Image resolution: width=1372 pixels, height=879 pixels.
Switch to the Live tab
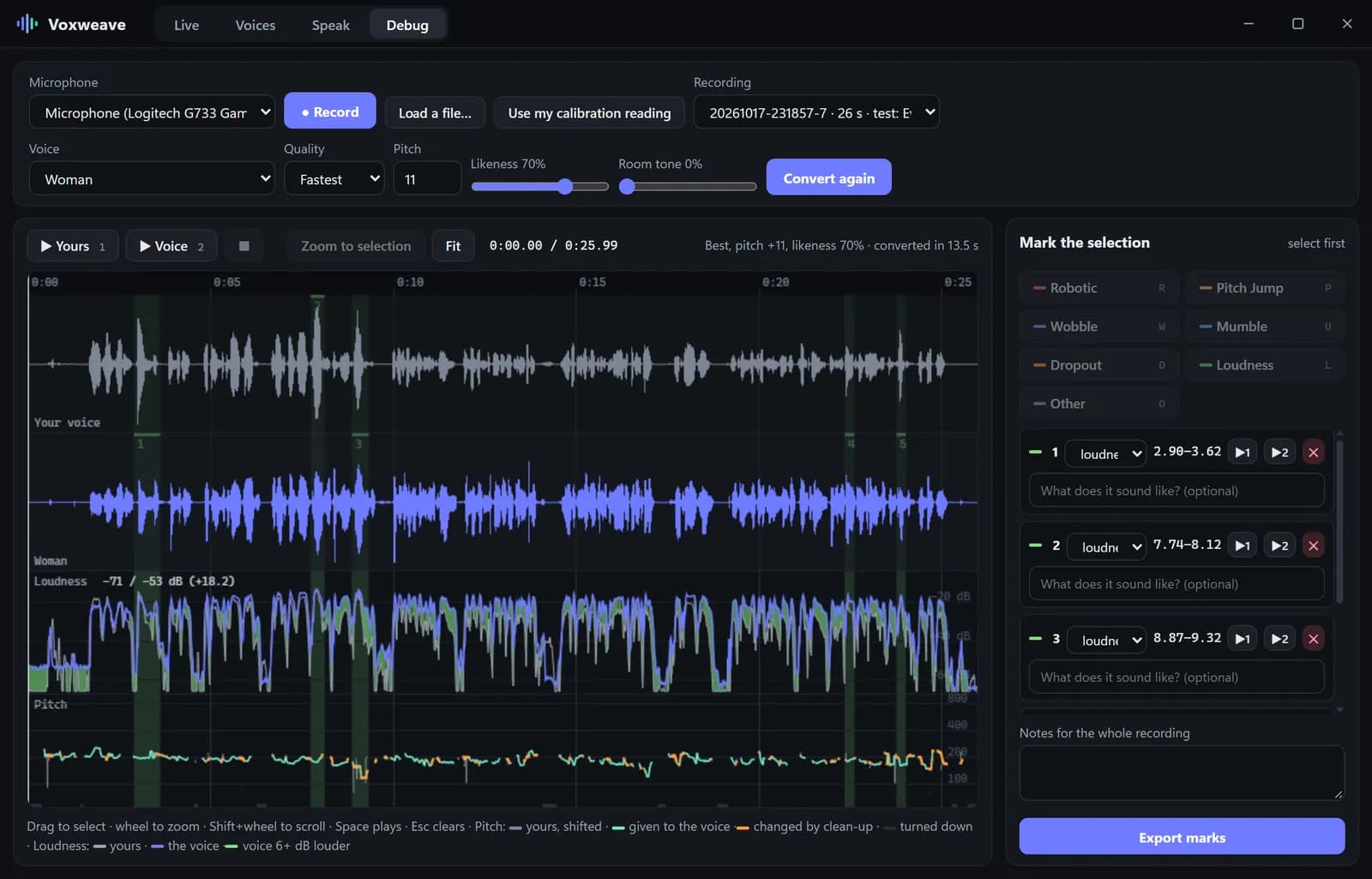186,25
